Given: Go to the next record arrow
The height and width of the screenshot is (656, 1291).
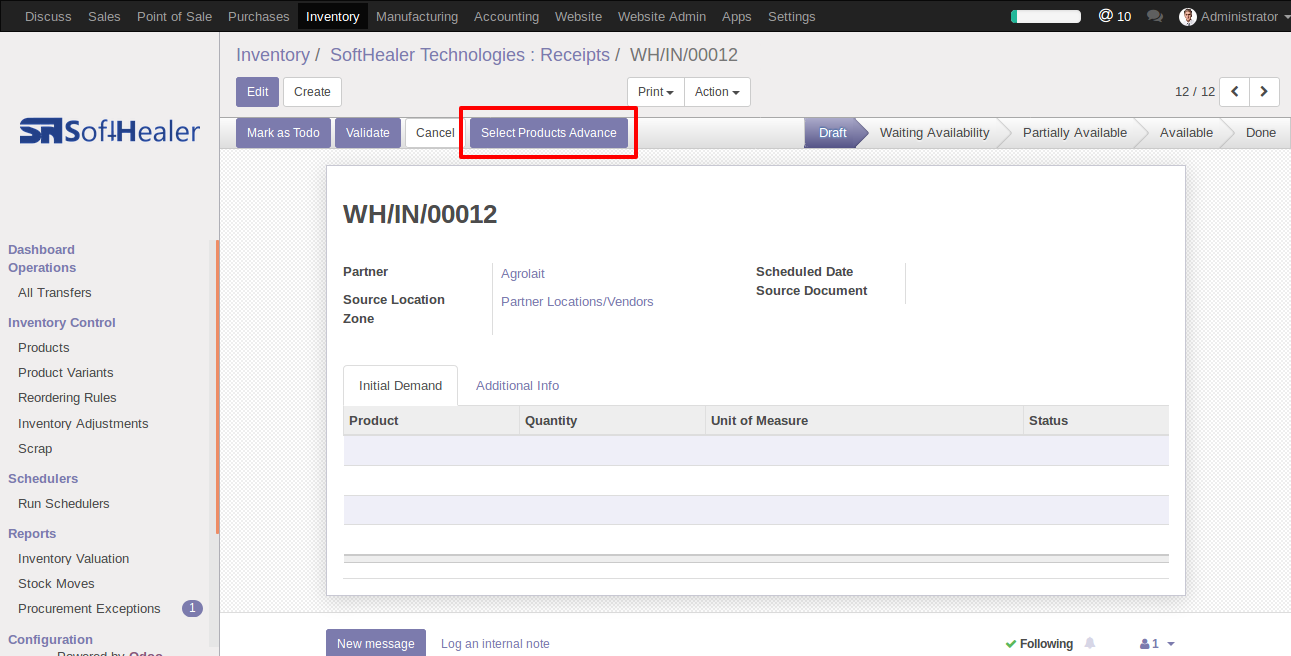Looking at the screenshot, I should point(1265,92).
